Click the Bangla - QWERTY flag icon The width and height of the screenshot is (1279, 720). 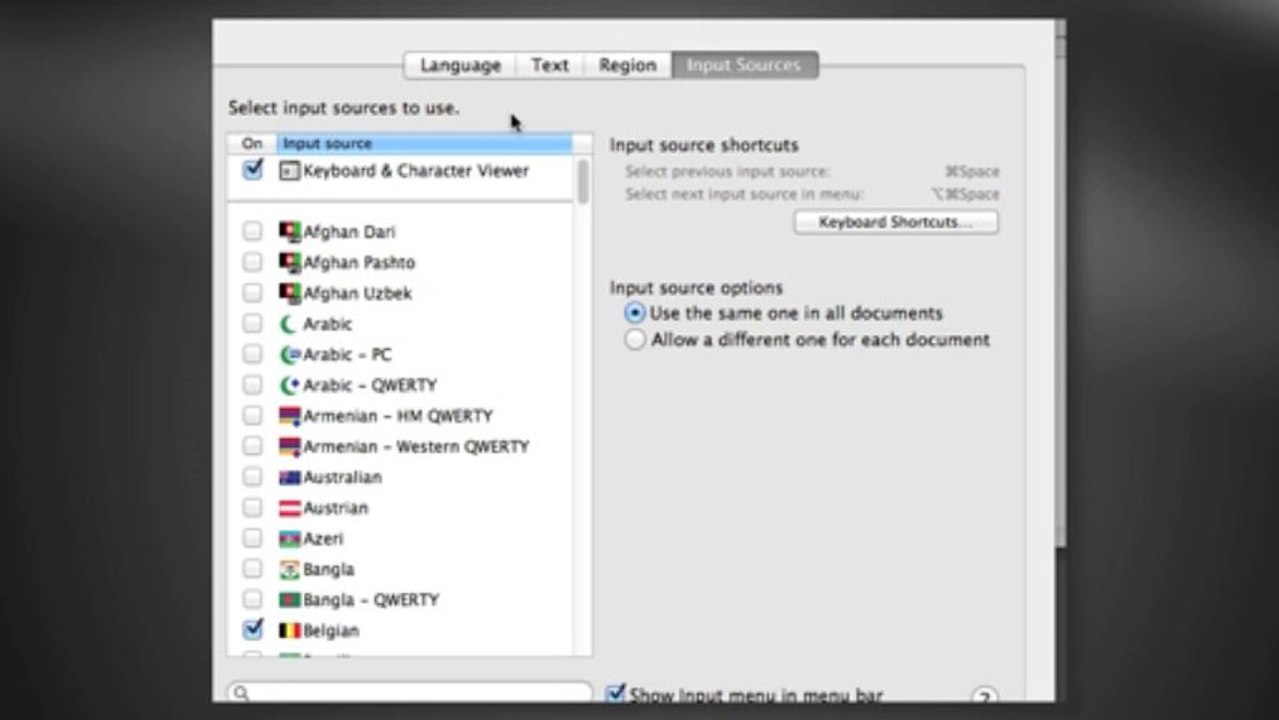(x=290, y=600)
